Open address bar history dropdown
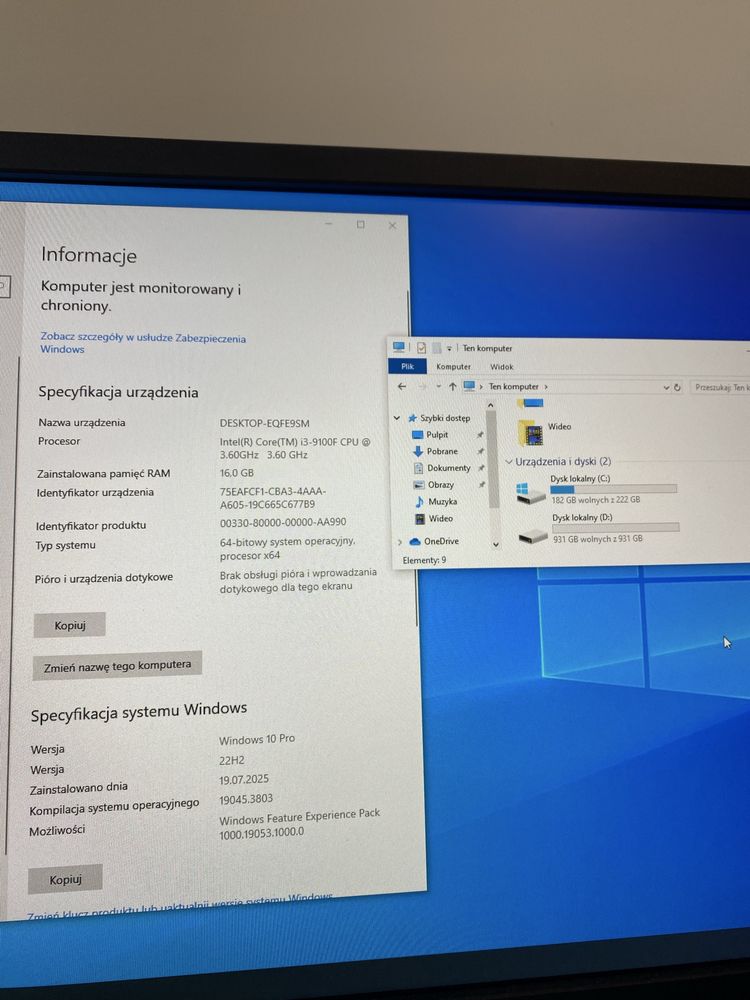The height and width of the screenshot is (1000, 750). coord(666,387)
